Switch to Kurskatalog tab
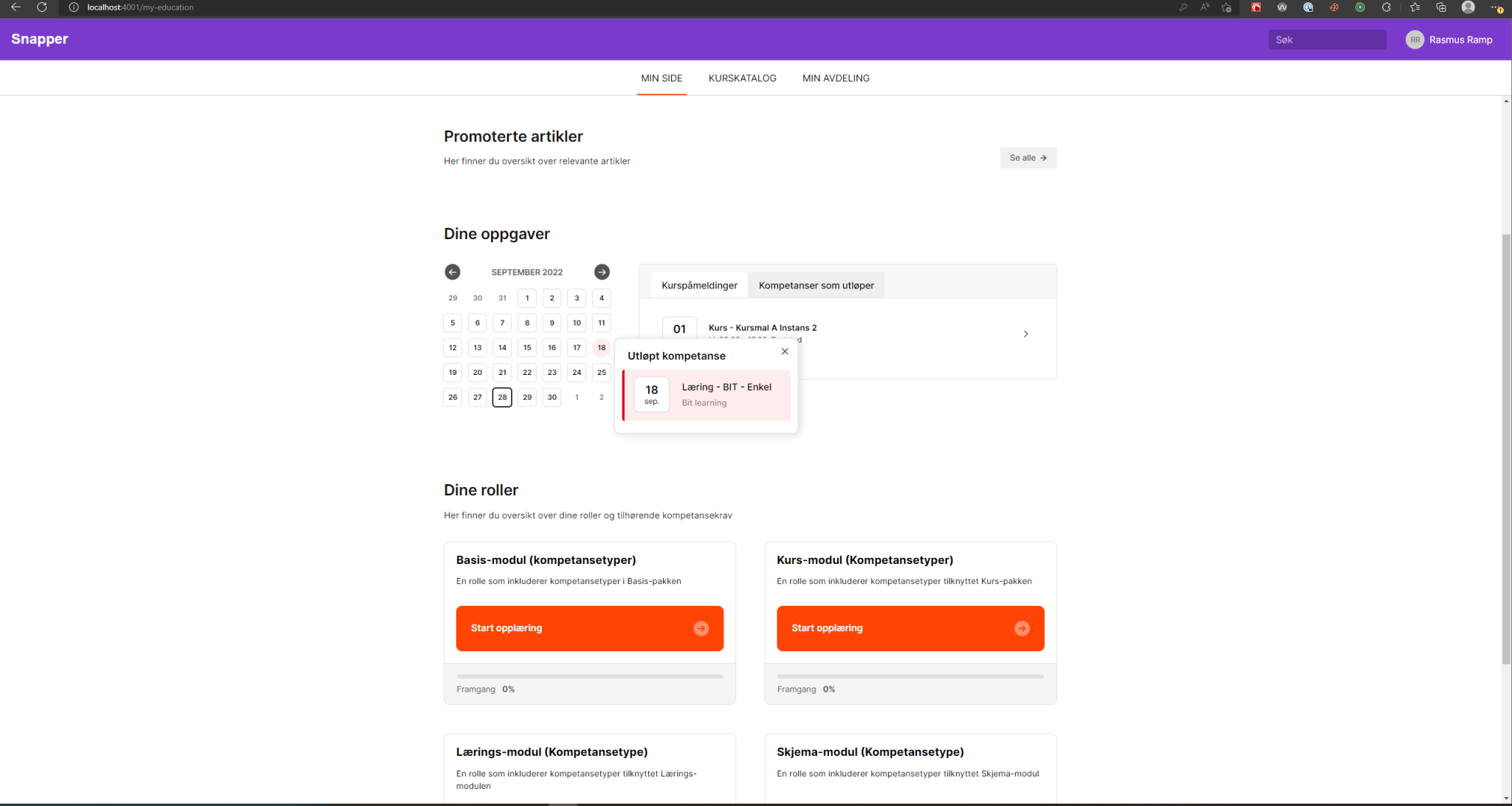Screen dimensions: 1512x806 click(x=742, y=78)
